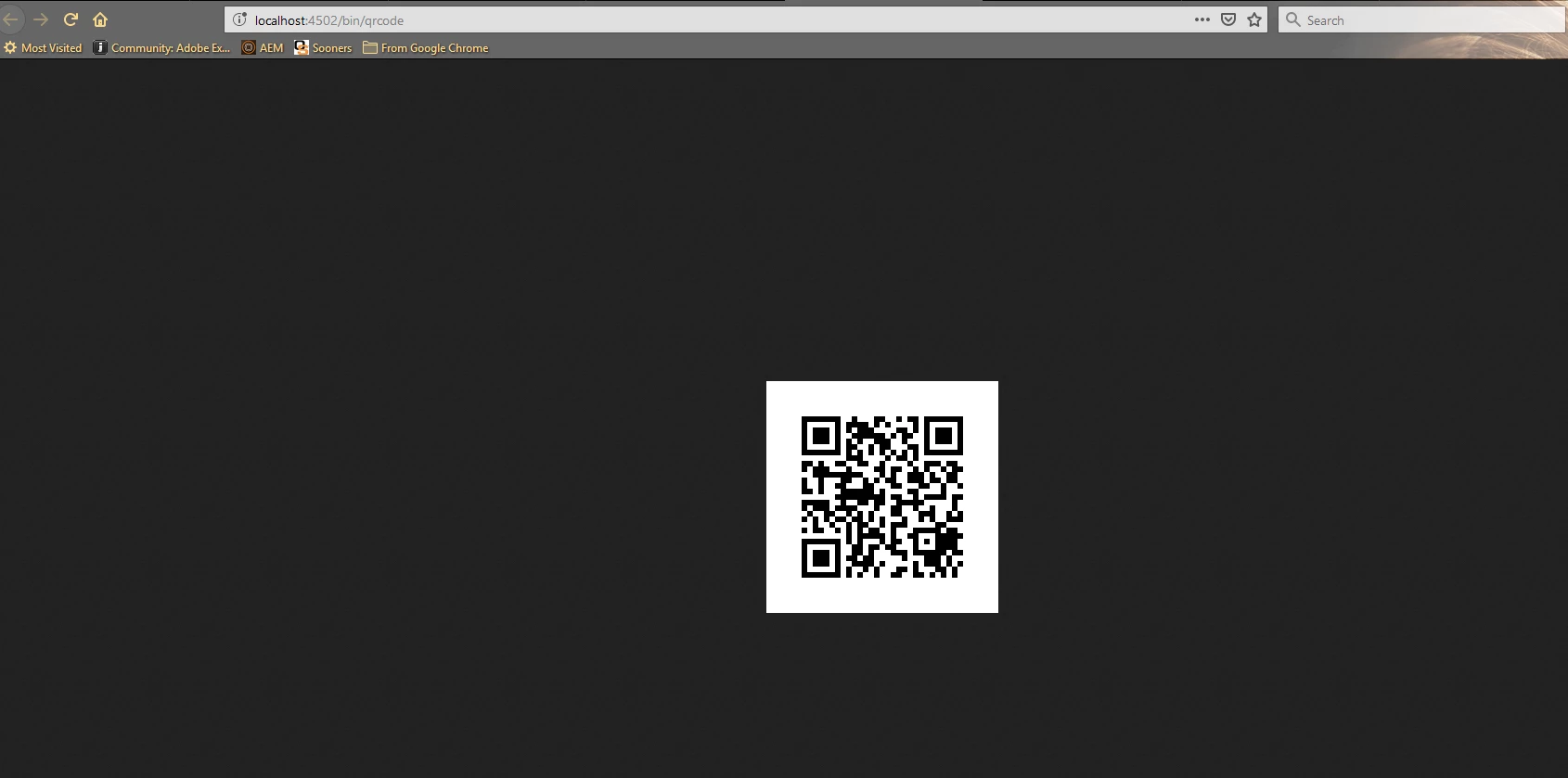Go back to the previous page
1568x778 pixels.
coord(10,19)
